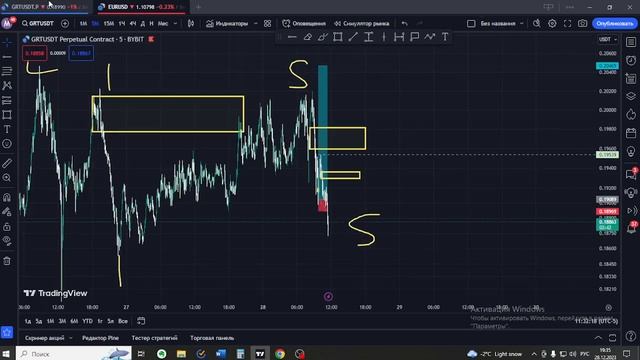Viewport: 640px width, 360px height.
Task: Pick the brush in favorites toolbar
Action: click(x=322, y=37)
